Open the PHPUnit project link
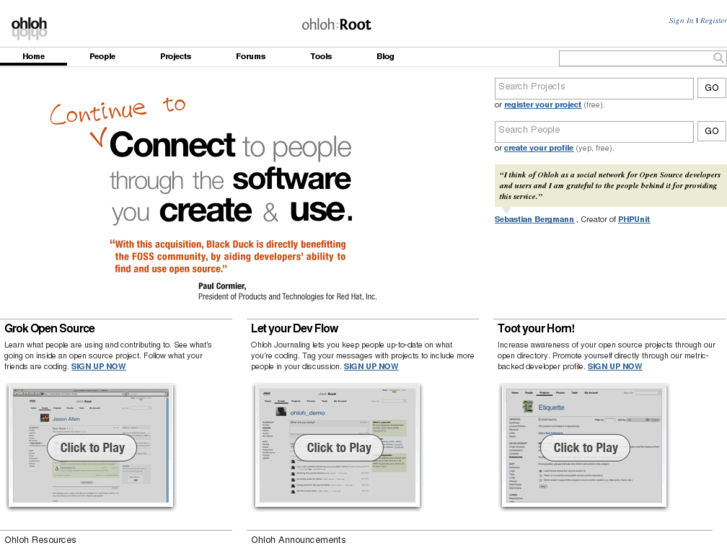Viewport: 727px width, 545px height. pos(634,219)
